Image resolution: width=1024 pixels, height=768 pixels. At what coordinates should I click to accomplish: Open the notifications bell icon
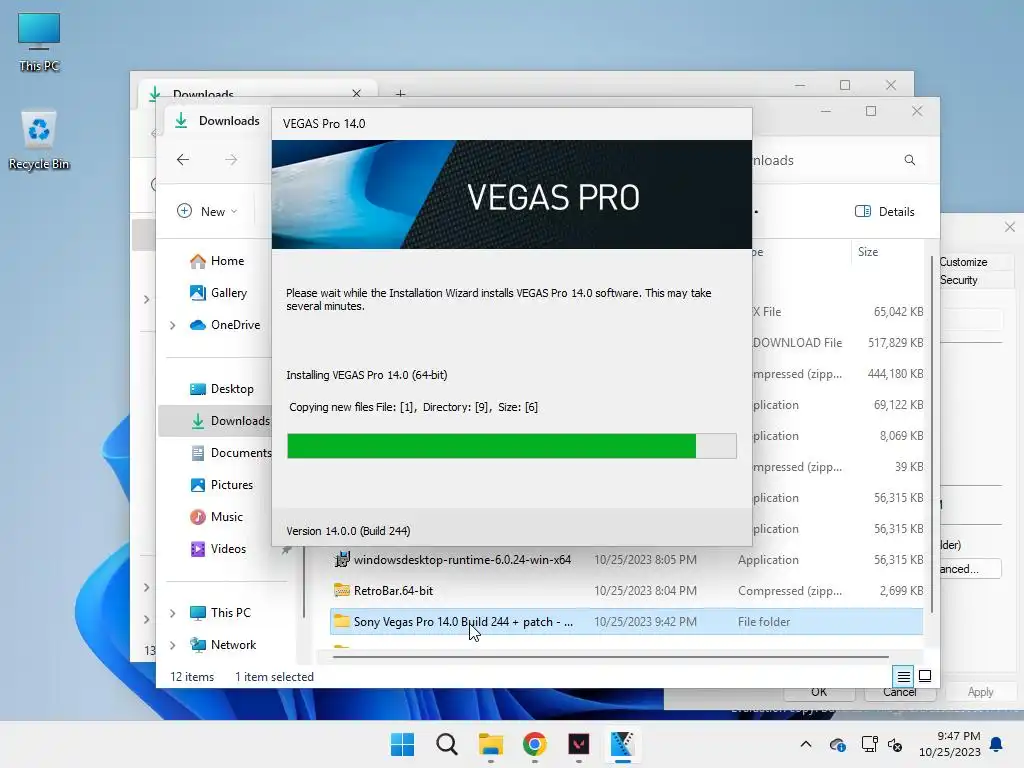pyautogui.click(x=997, y=744)
